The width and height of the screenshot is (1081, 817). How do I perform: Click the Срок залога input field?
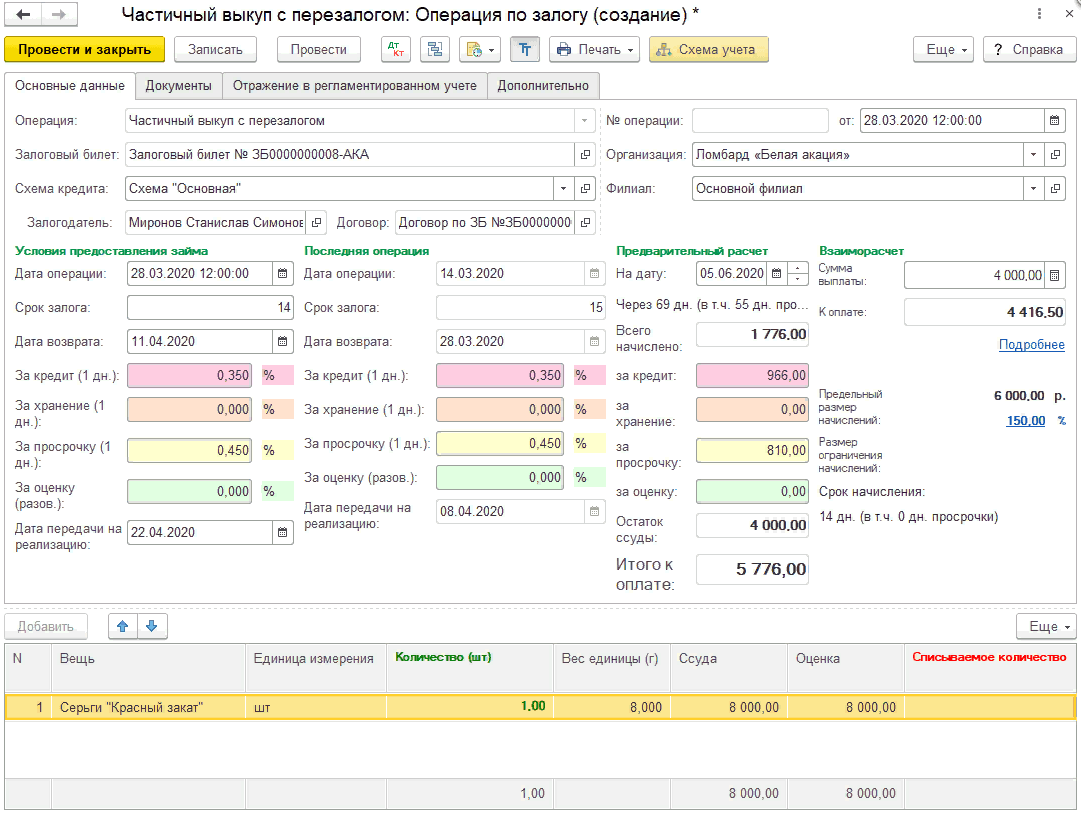pos(210,307)
